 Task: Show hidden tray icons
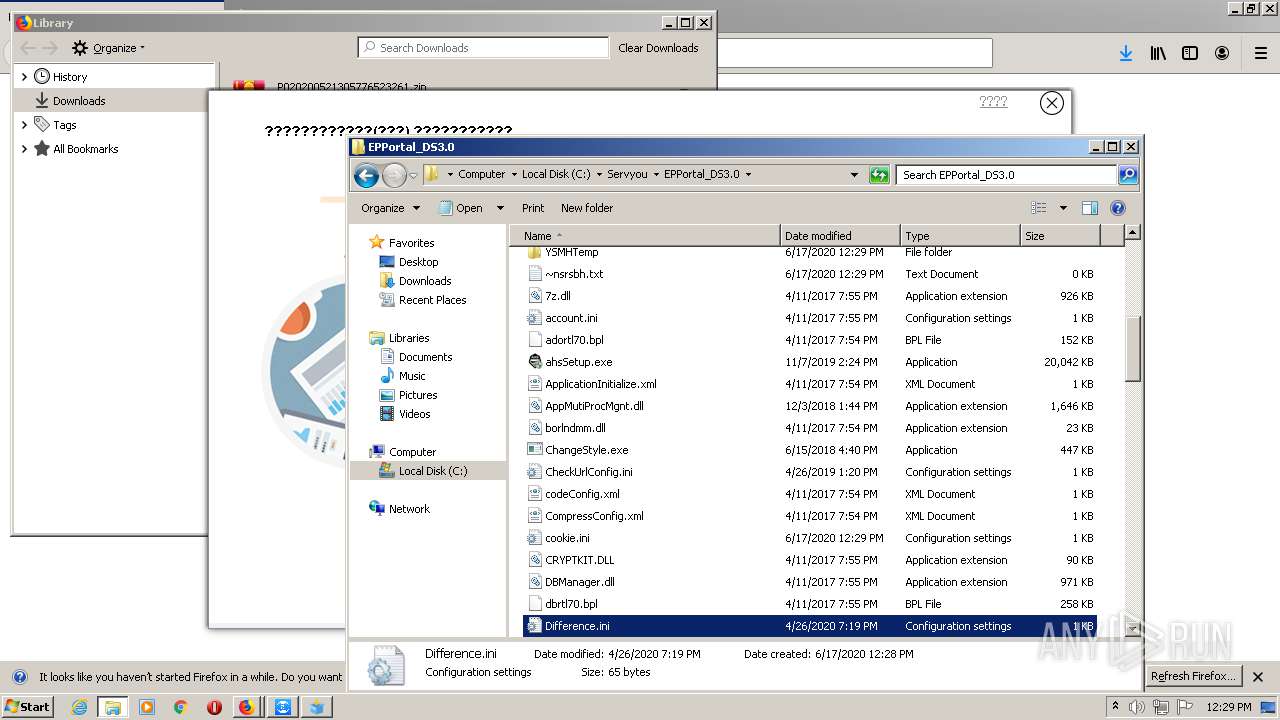click(x=1115, y=706)
